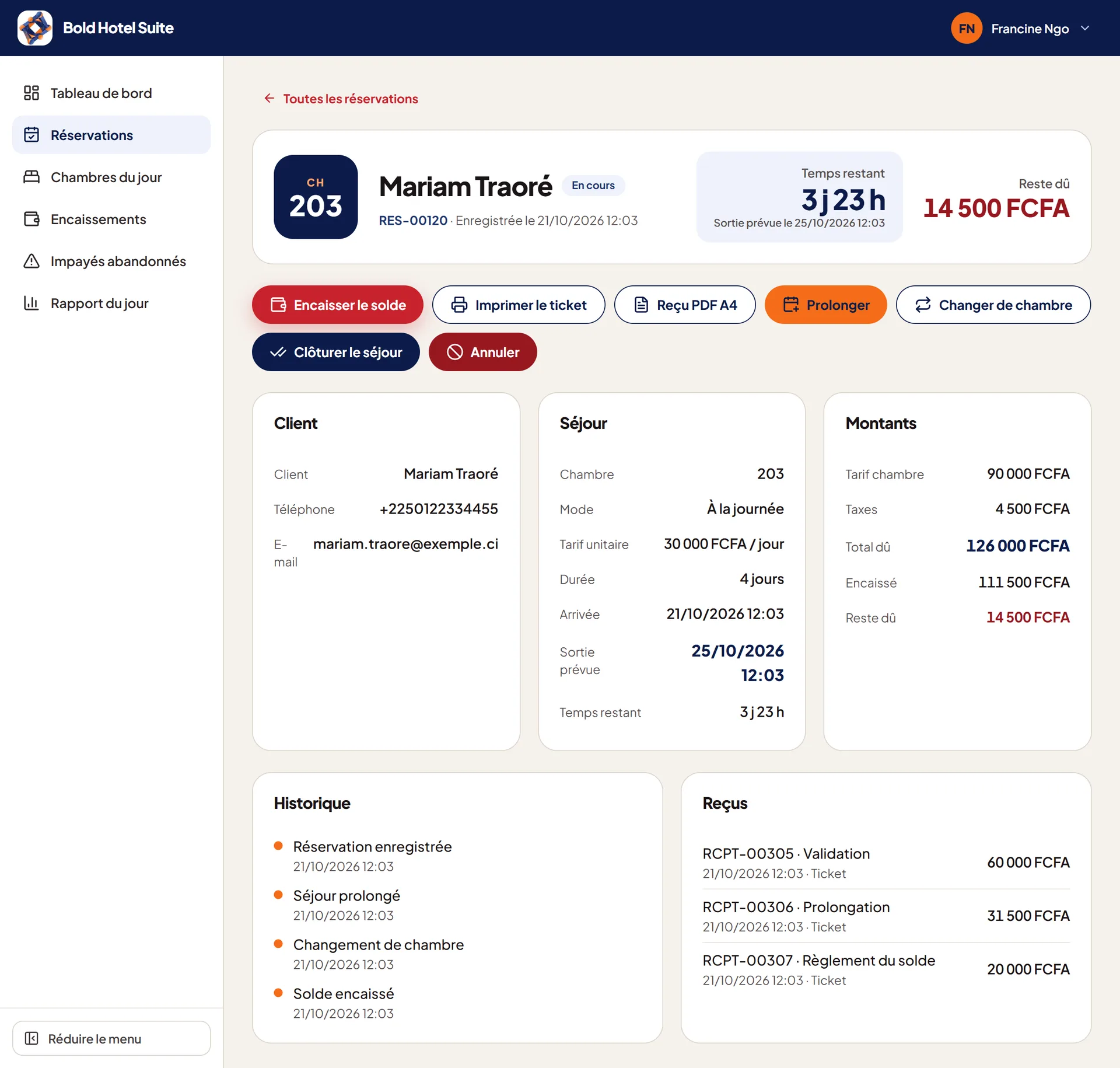Click the Clôturer le séjour button

[x=336, y=352]
